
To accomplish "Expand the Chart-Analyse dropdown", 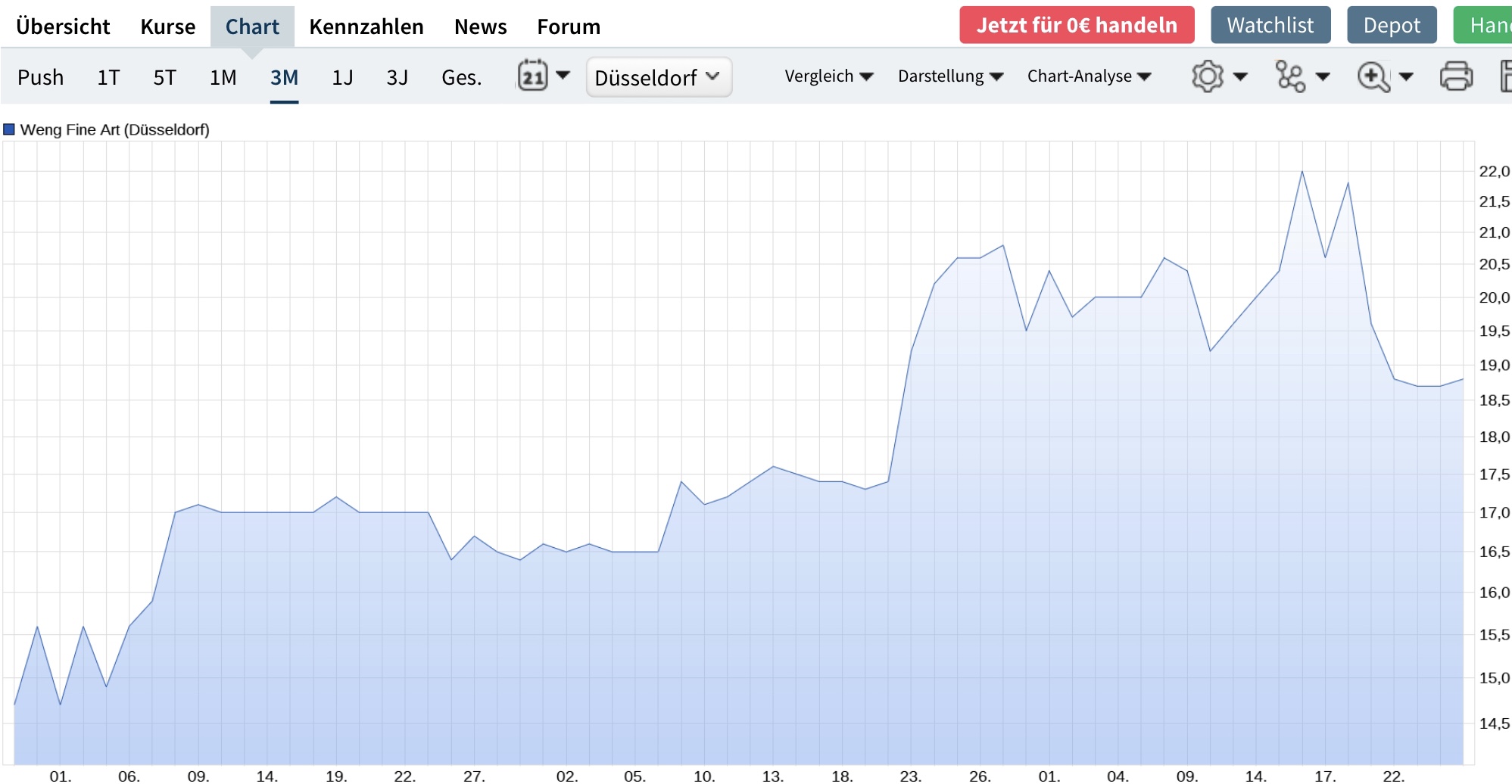I will tap(1089, 76).
